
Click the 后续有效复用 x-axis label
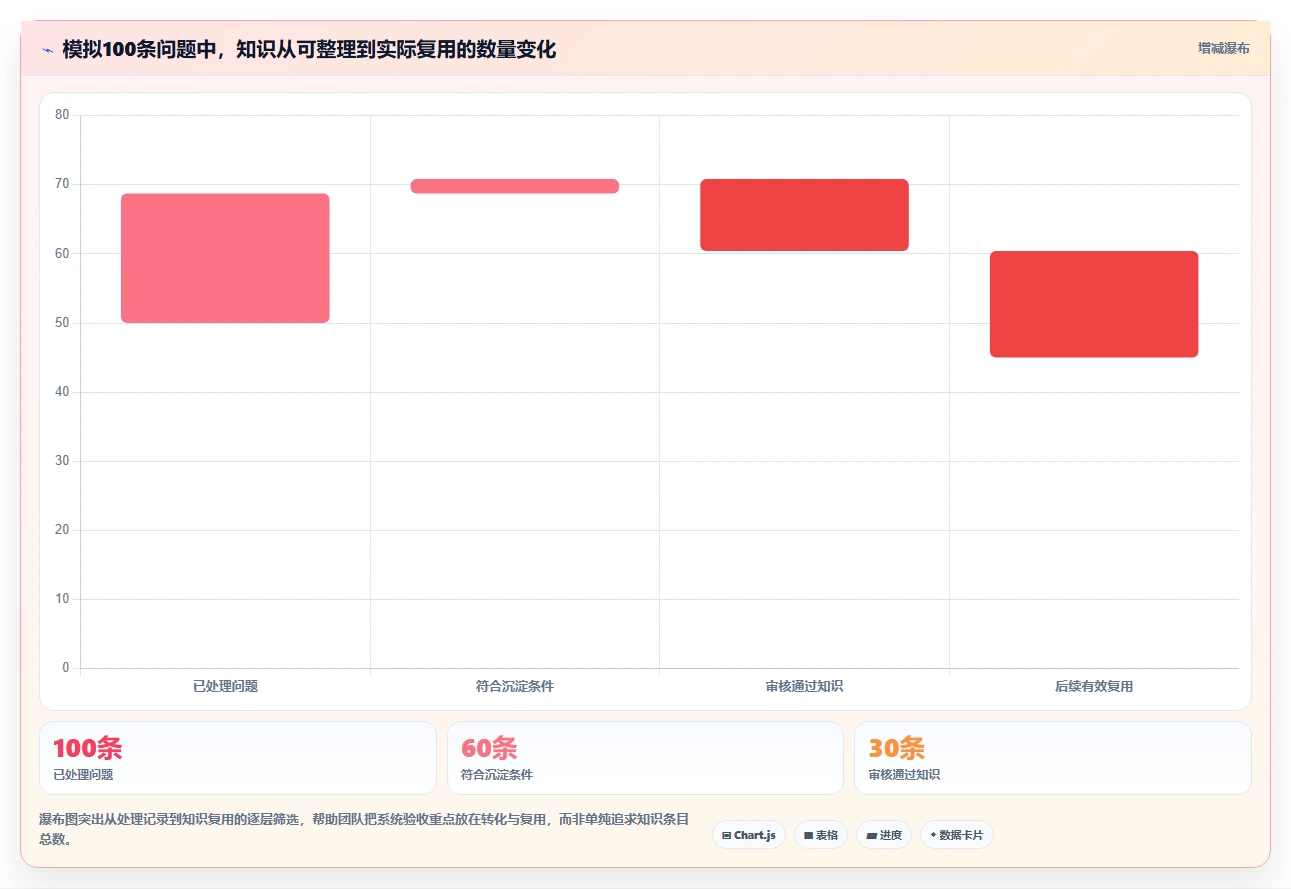(1094, 687)
